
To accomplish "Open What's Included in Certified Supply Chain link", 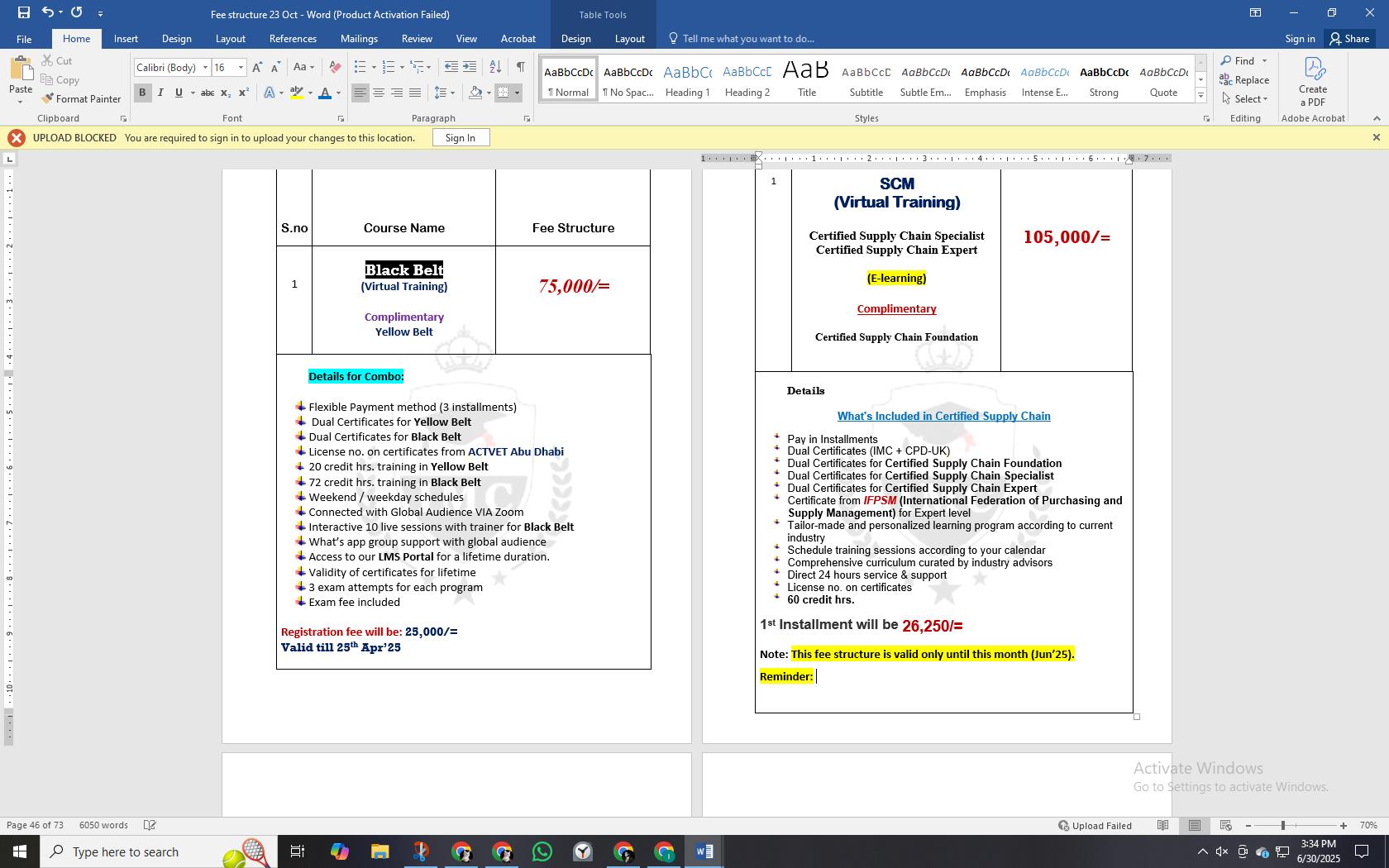I will (x=943, y=416).
